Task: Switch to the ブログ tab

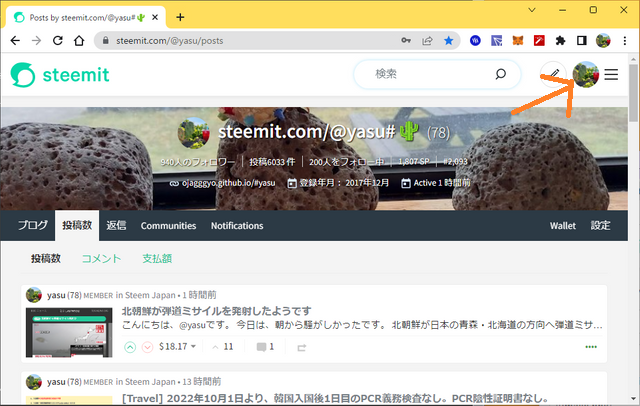Action: pyautogui.click(x=33, y=225)
